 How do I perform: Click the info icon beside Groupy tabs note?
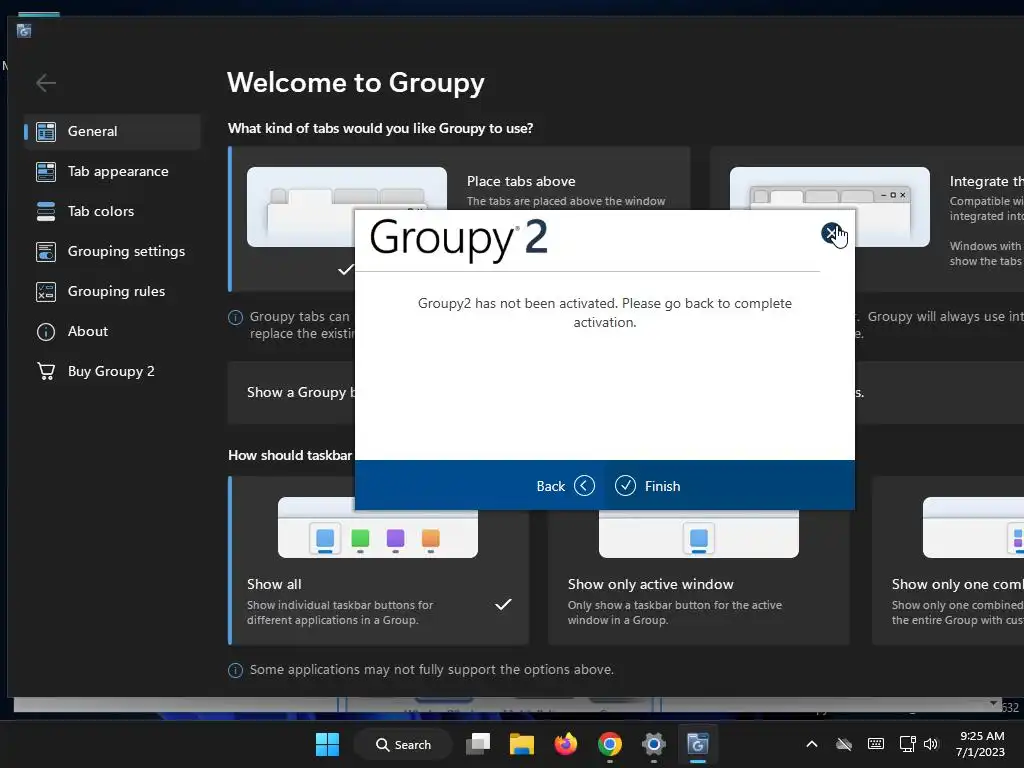tap(235, 317)
